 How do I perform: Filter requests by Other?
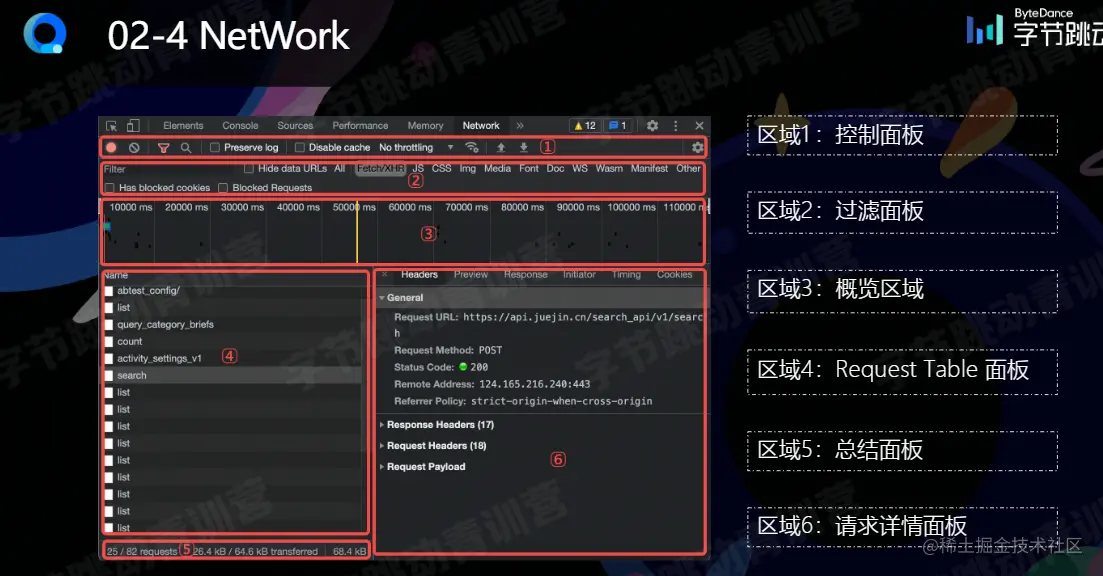689,169
